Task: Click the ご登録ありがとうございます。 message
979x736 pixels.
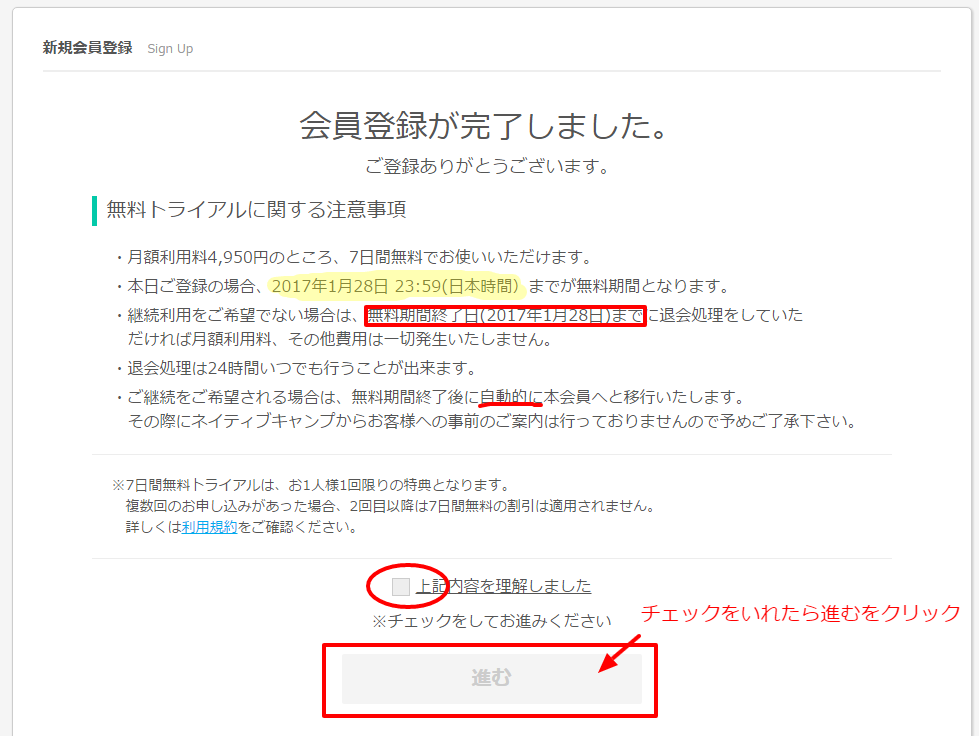Action: tap(488, 167)
